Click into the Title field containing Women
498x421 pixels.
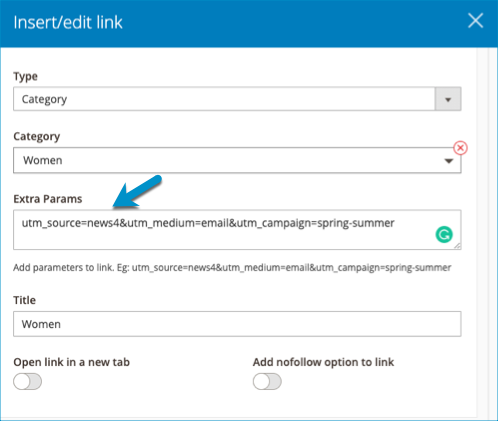click(x=237, y=324)
